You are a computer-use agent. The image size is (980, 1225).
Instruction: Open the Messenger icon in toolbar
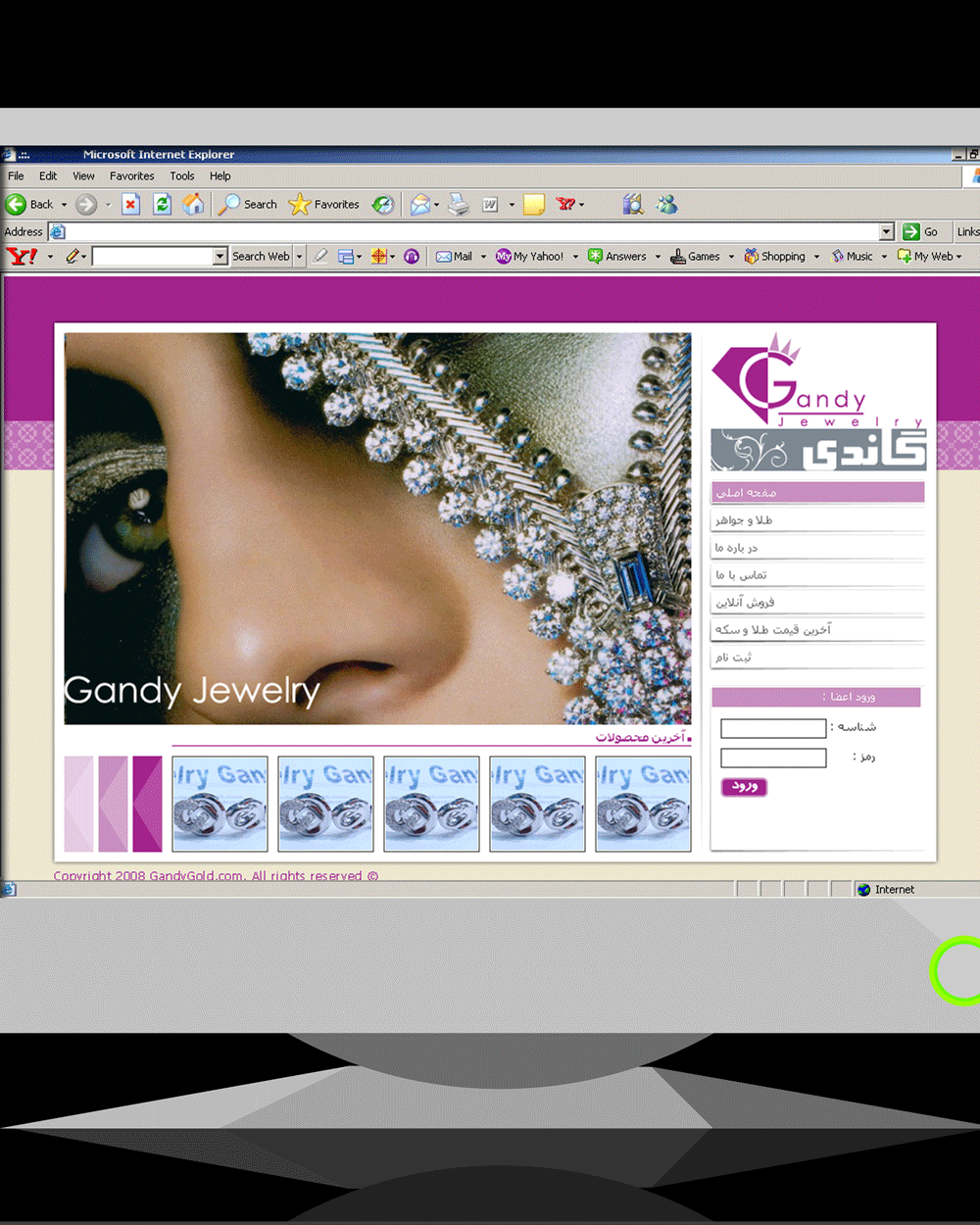[667, 204]
